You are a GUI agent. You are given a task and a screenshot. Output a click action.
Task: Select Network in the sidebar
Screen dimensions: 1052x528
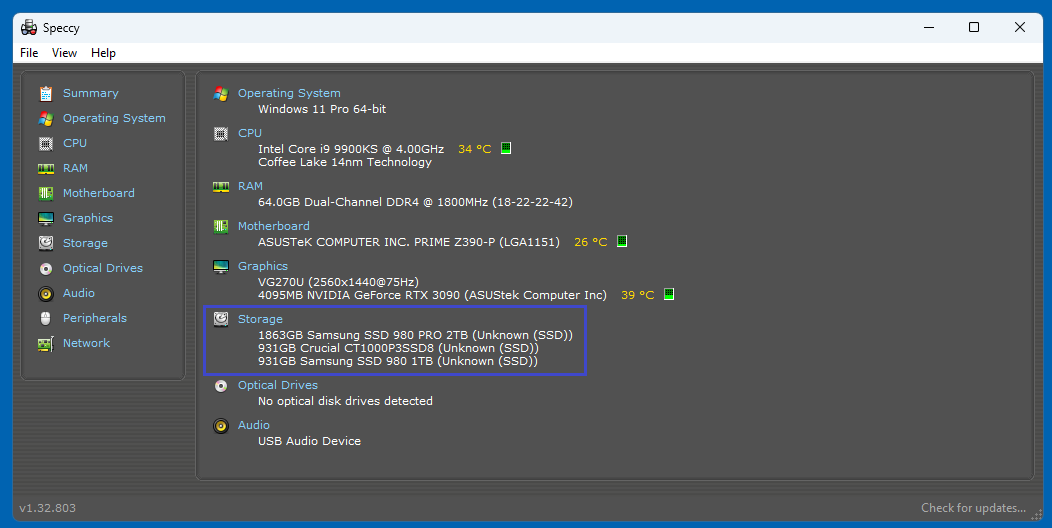click(x=87, y=343)
